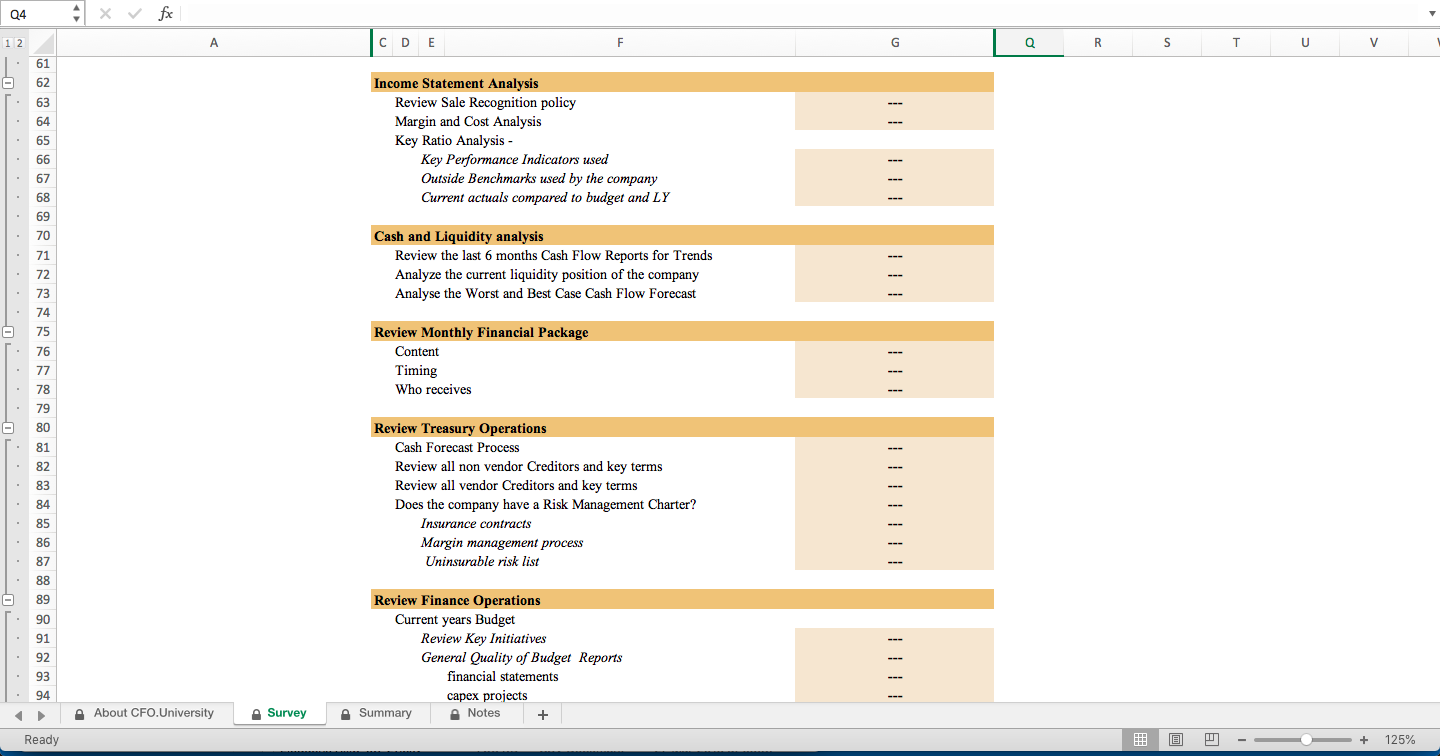Click the answer cell beside Timing
Viewport: 1440px width, 756px height.
point(895,371)
